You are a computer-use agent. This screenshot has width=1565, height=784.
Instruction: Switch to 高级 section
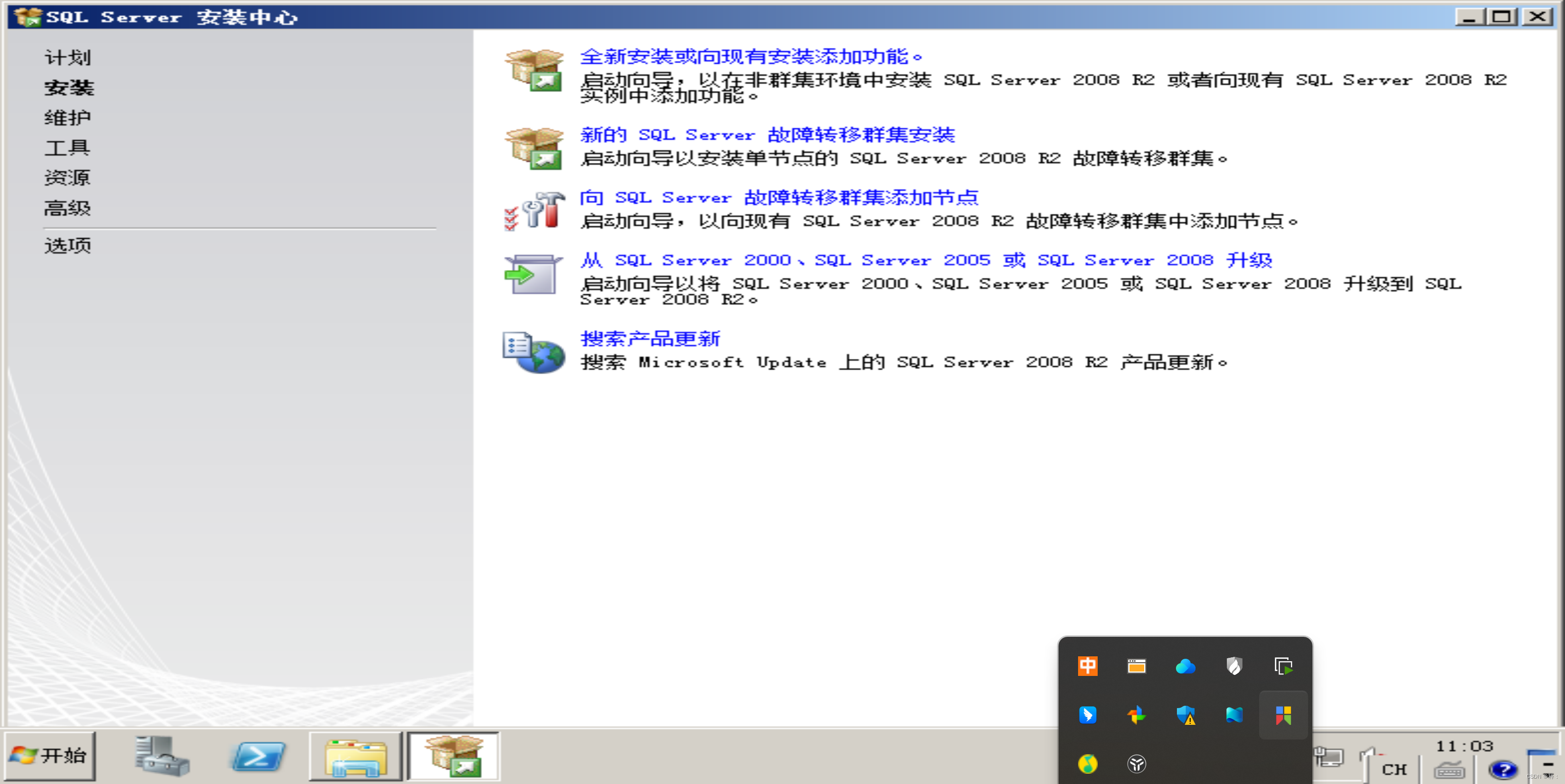[x=68, y=208]
